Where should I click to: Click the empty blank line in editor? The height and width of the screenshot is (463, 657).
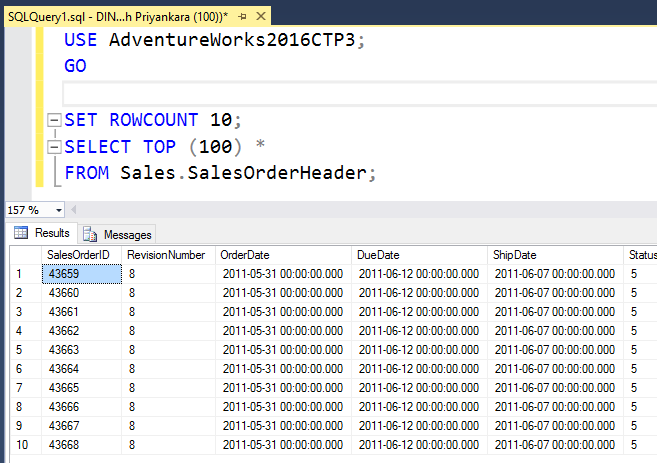pos(360,93)
